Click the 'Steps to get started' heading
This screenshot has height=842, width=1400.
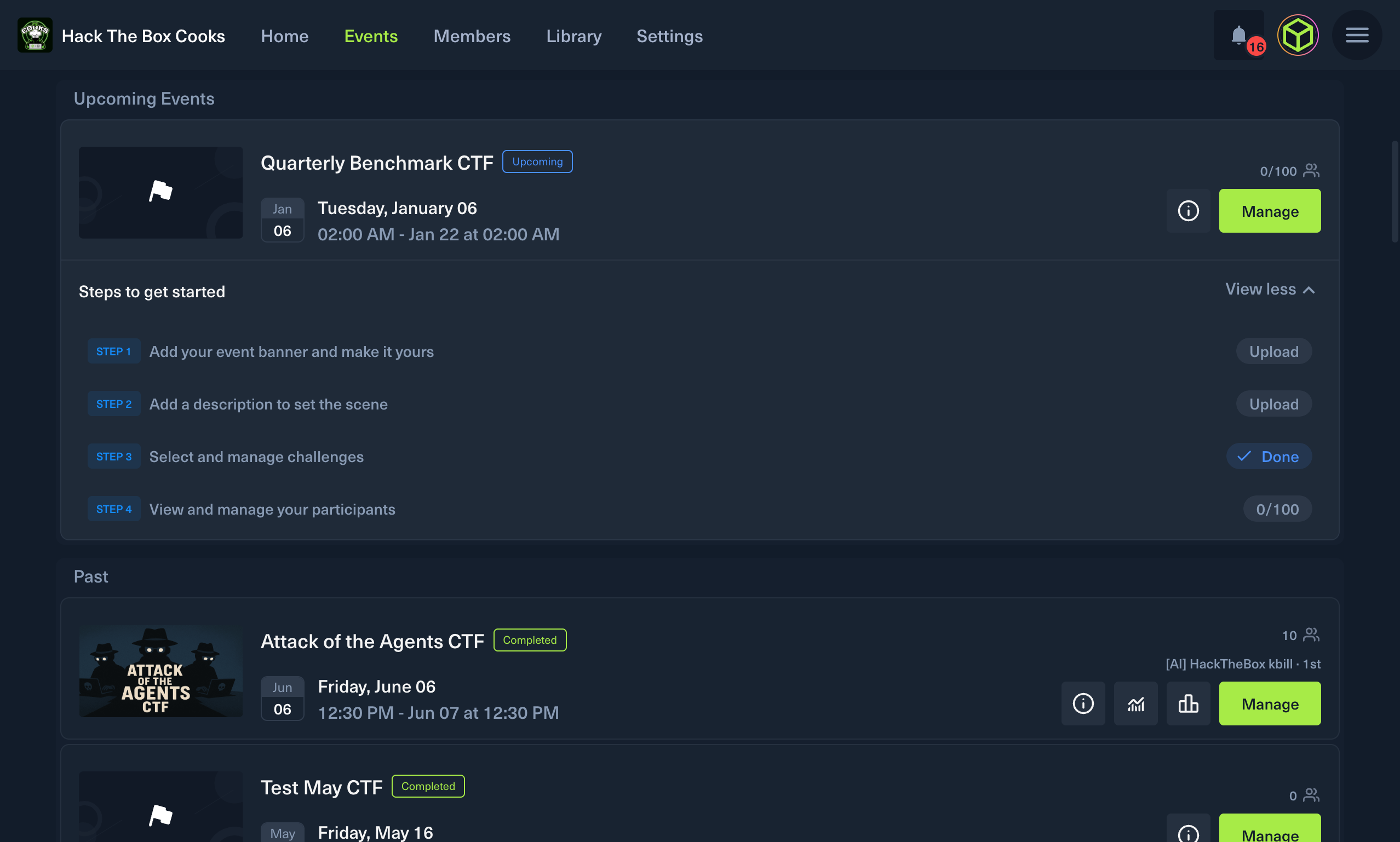152,292
